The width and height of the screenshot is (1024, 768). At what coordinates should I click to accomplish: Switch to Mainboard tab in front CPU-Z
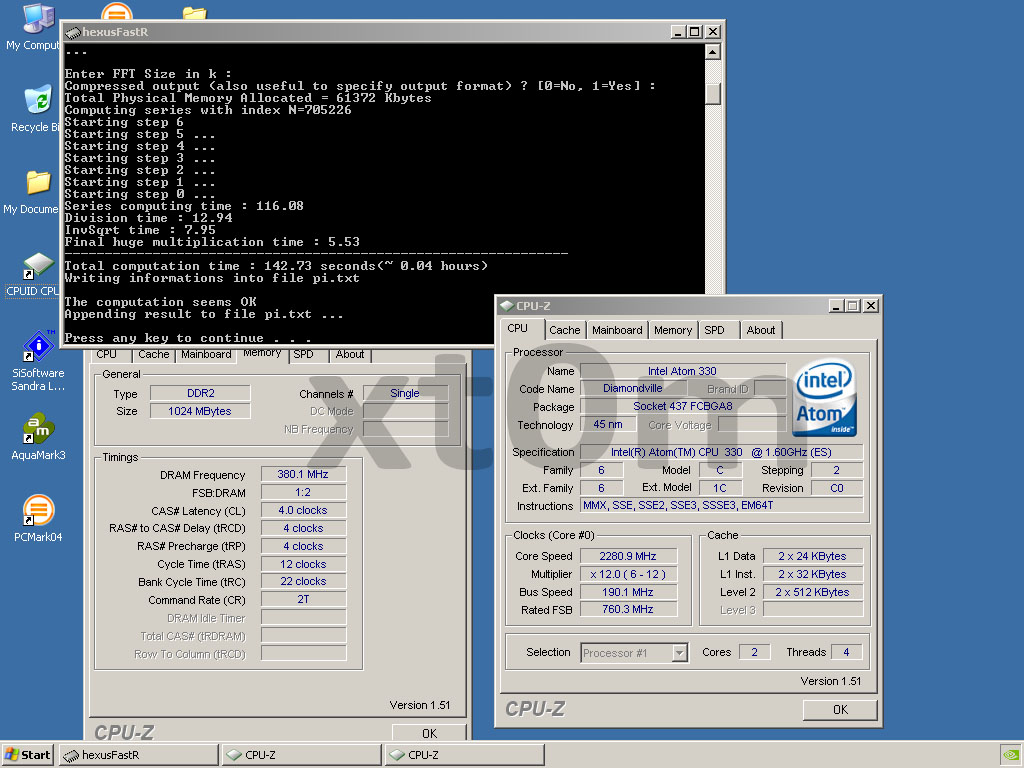click(x=617, y=330)
